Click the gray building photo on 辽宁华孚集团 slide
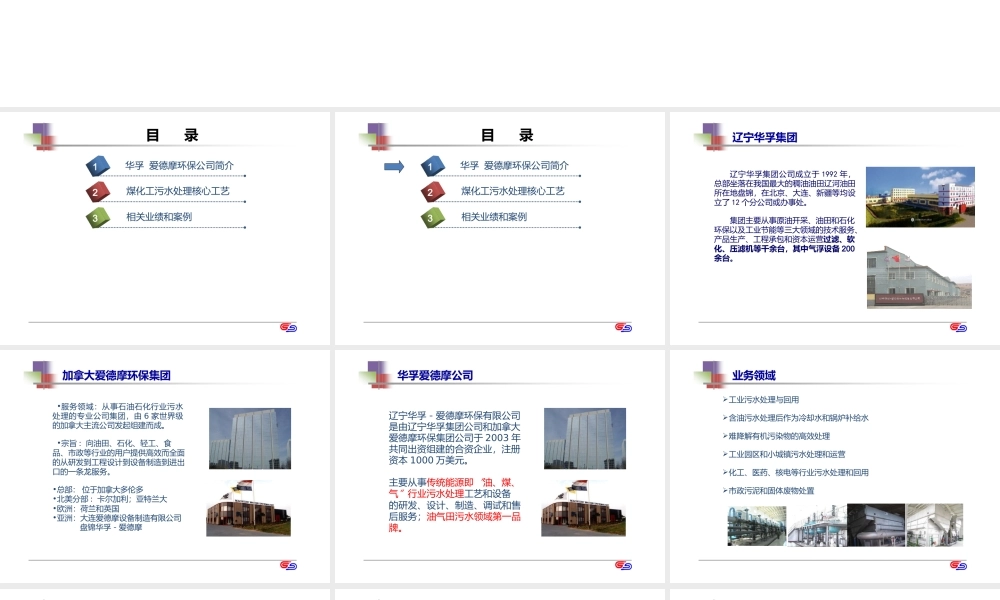The image size is (1000, 600). (x=919, y=277)
